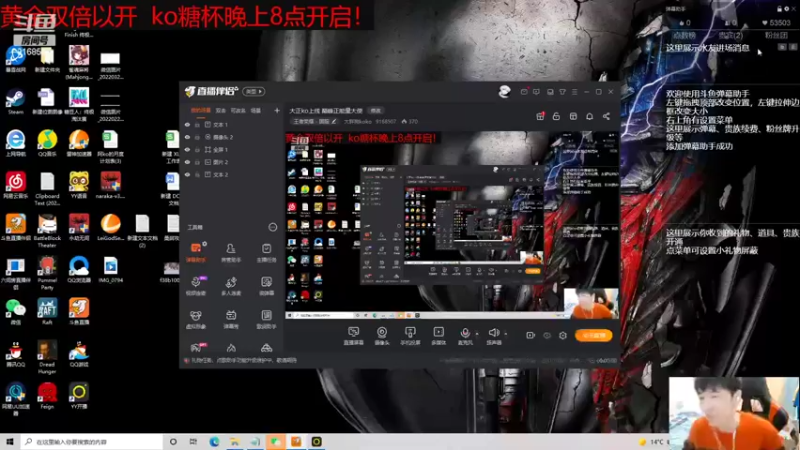Select the 文本 2 source row
Image resolution: width=800 pixels, height=450 pixels.
pos(232,174)
